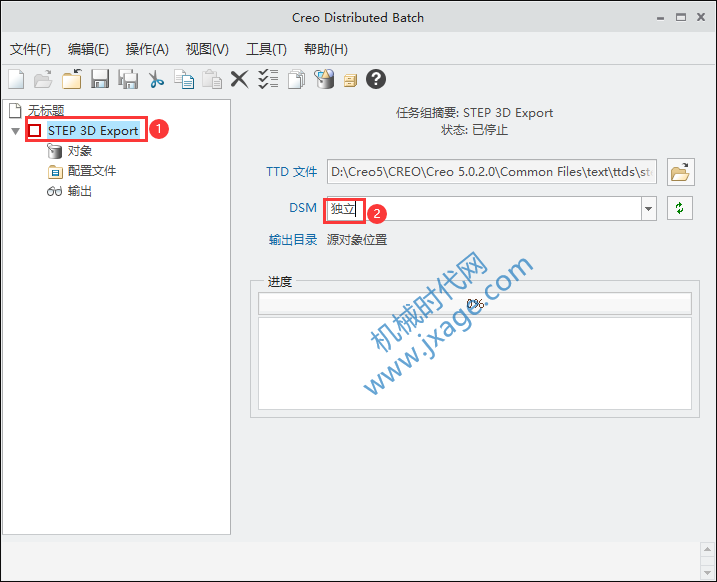717x582 pixels.
Task: Click the status bar scroll down arrow
Action: coord(707,572)
